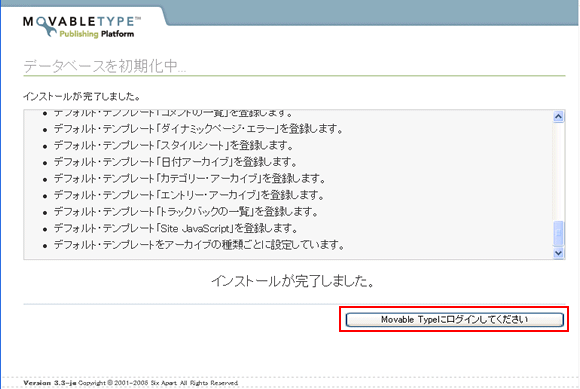Select the log line about 「日付アーカイブ」
The width and height of the screenshot is (580, 389).
pyautogui.click(x=176, y=162)
